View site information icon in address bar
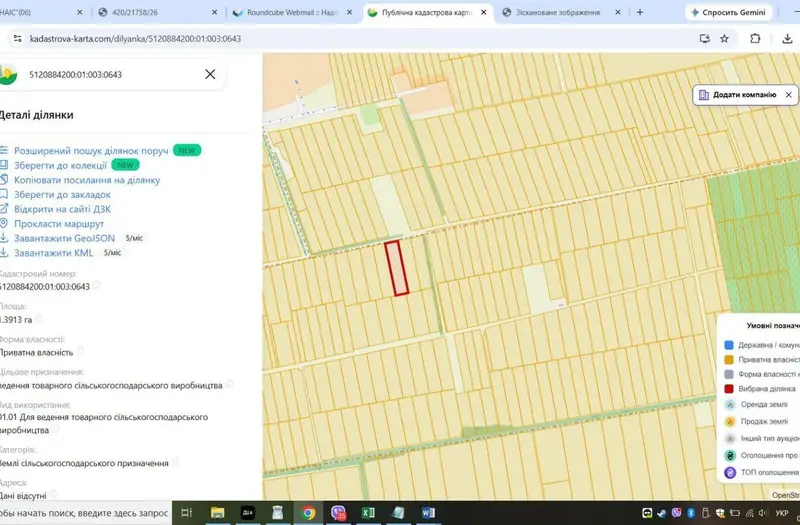Screen dimensions: 800x525 (17, 38)
